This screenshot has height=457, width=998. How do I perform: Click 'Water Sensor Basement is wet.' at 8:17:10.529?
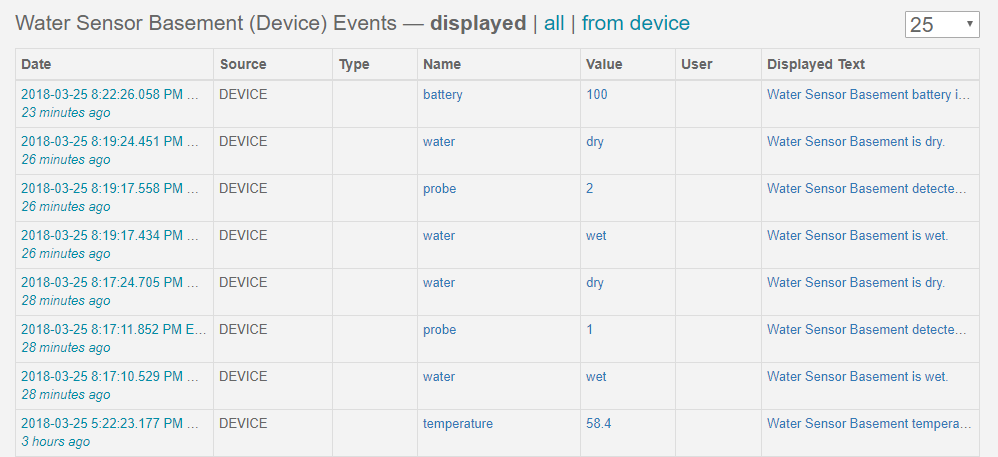click(857, 377)
